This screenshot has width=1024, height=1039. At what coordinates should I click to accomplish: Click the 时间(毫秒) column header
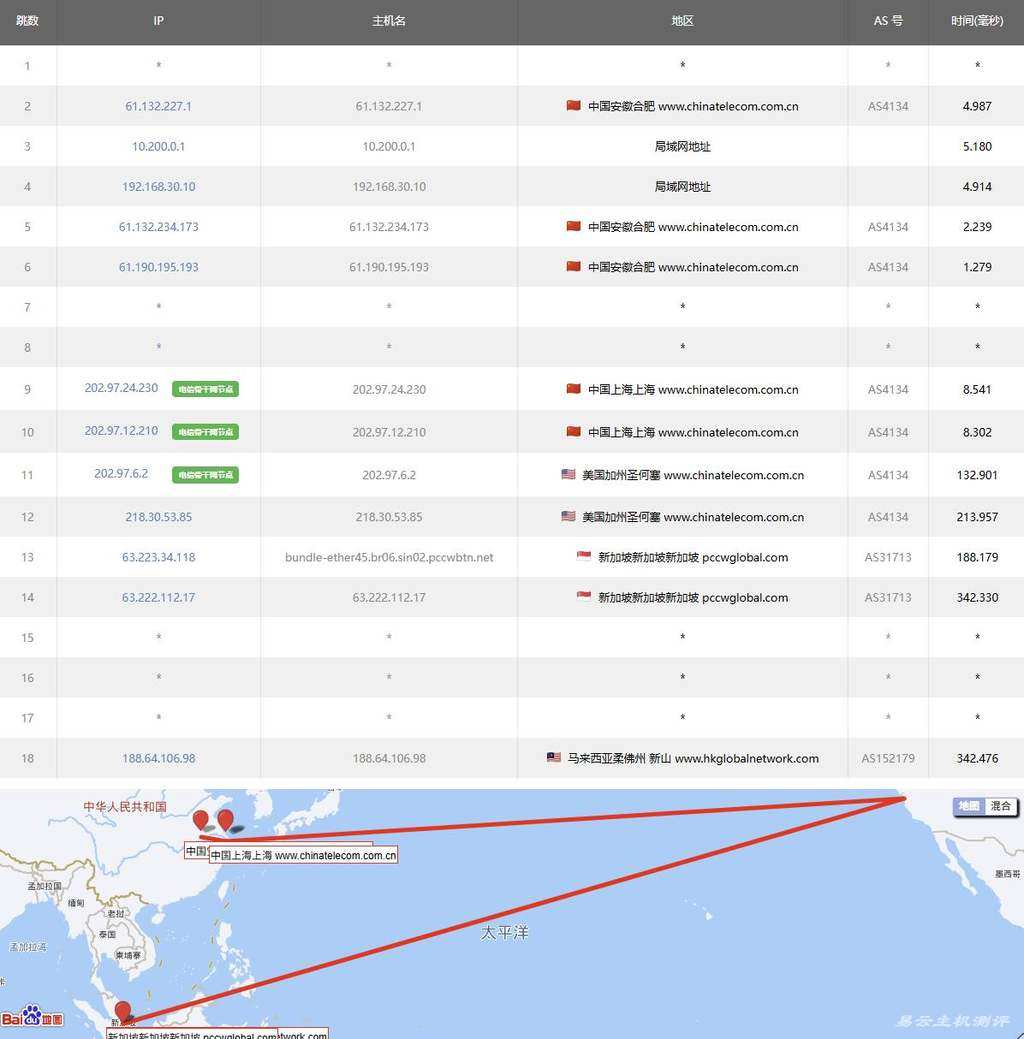977,21
